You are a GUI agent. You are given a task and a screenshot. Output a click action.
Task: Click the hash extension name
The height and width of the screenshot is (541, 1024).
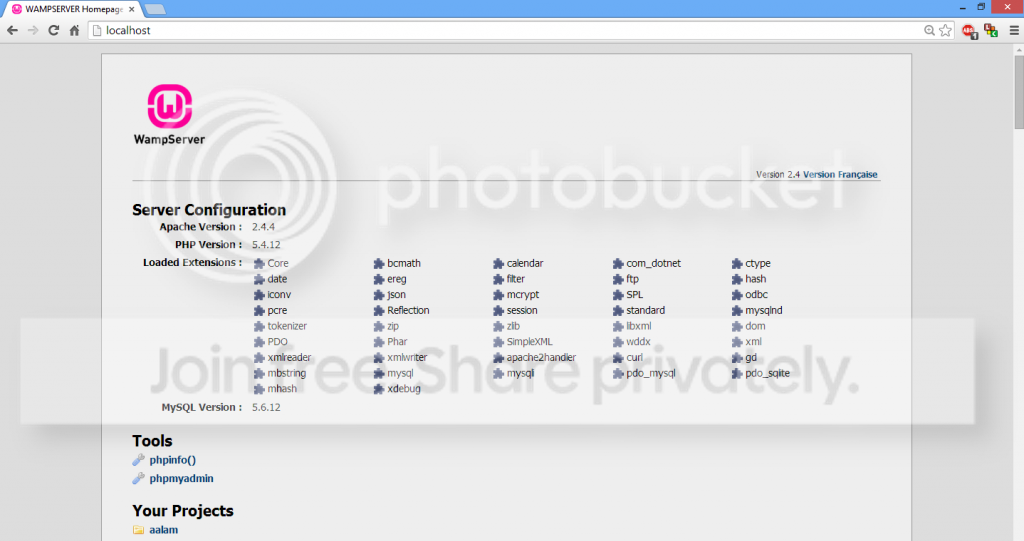[756, 279]
